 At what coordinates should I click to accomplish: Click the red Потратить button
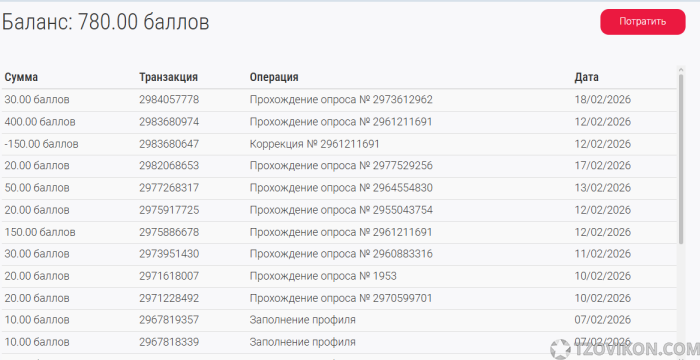(x=642, y=22)
